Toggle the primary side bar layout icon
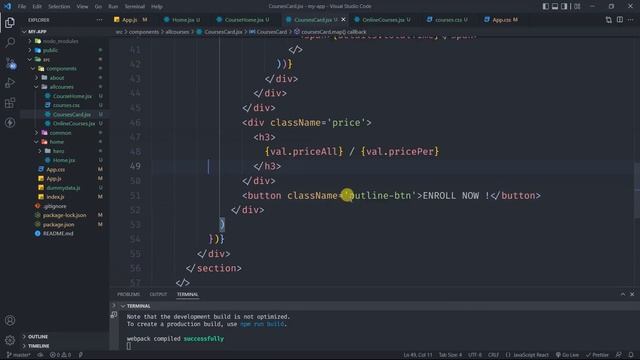This screenshot has width=640, height=360. 546,6
